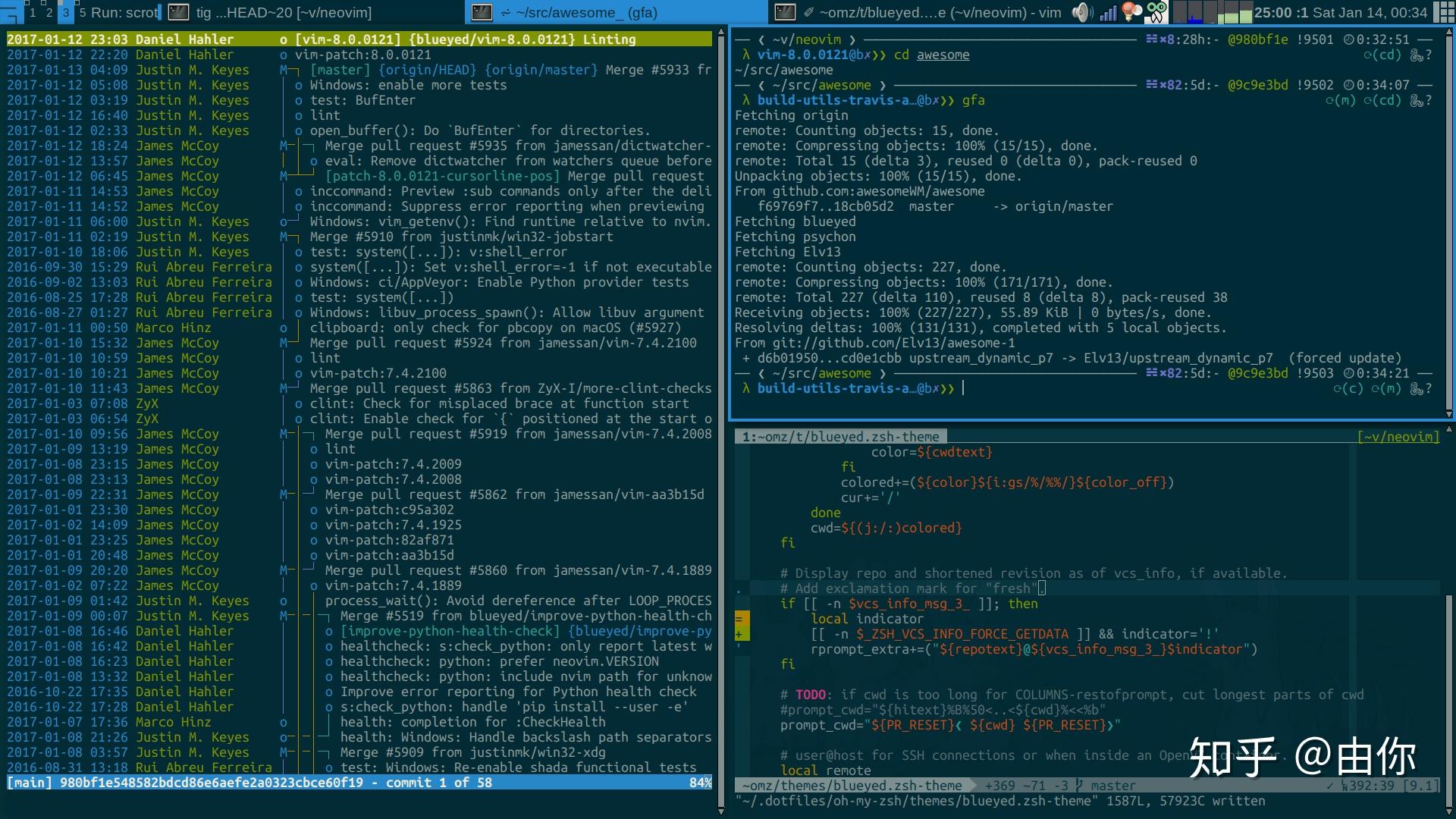Switch to workspace tag 2

pos(49,12)
